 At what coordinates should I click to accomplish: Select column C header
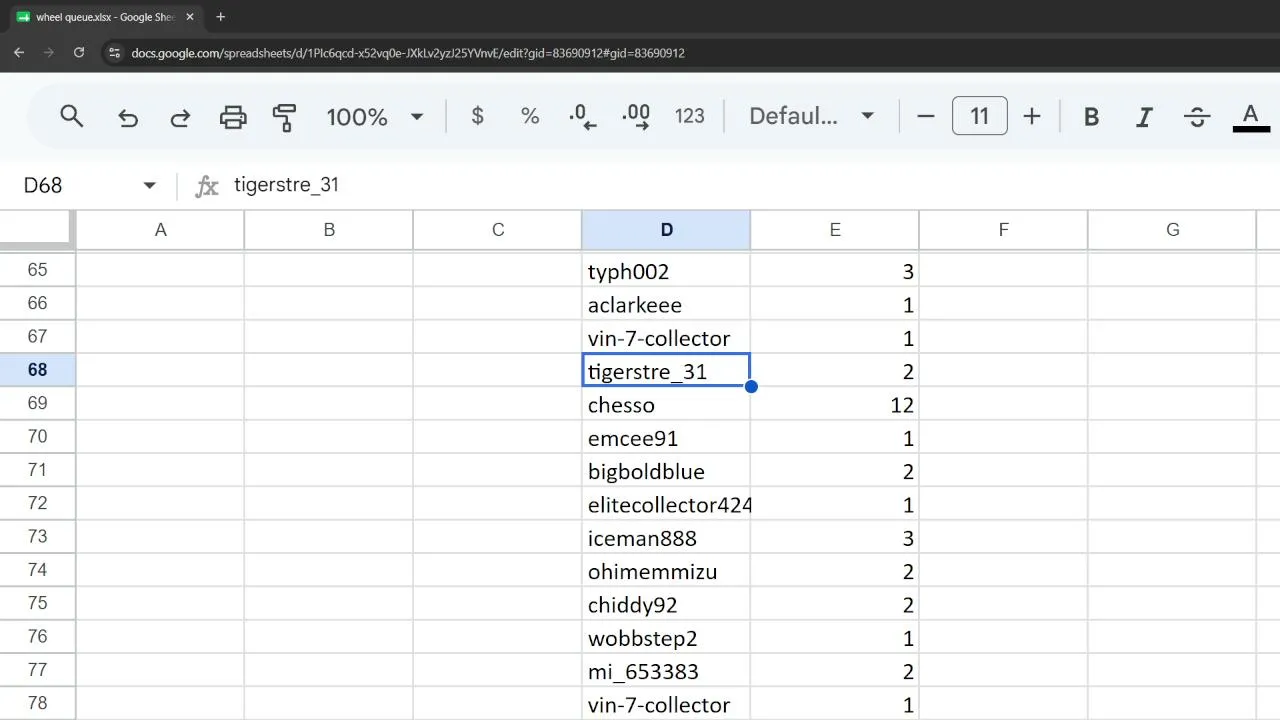tap(498, 230)
